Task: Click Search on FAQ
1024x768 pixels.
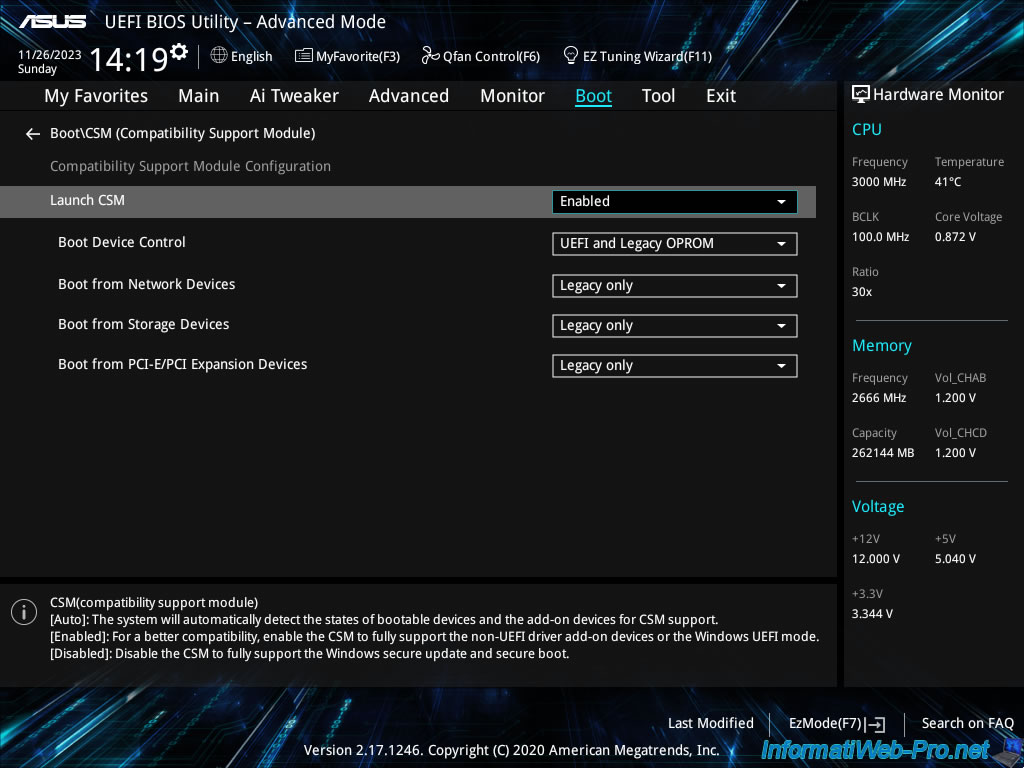Action: [x=967, y=723]
